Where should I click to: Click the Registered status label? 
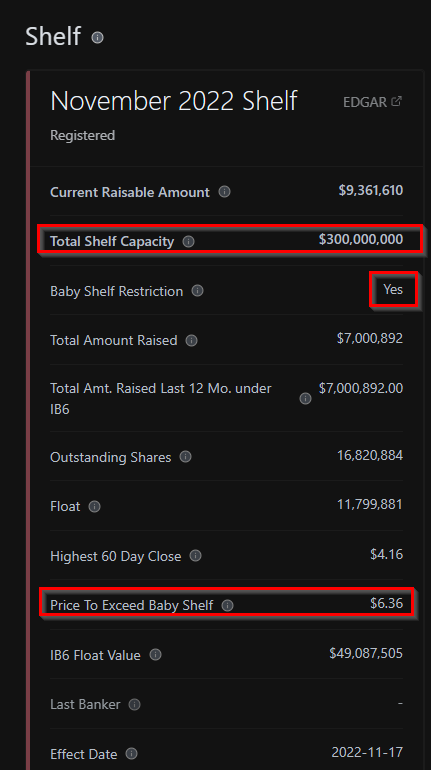point(82,136)
